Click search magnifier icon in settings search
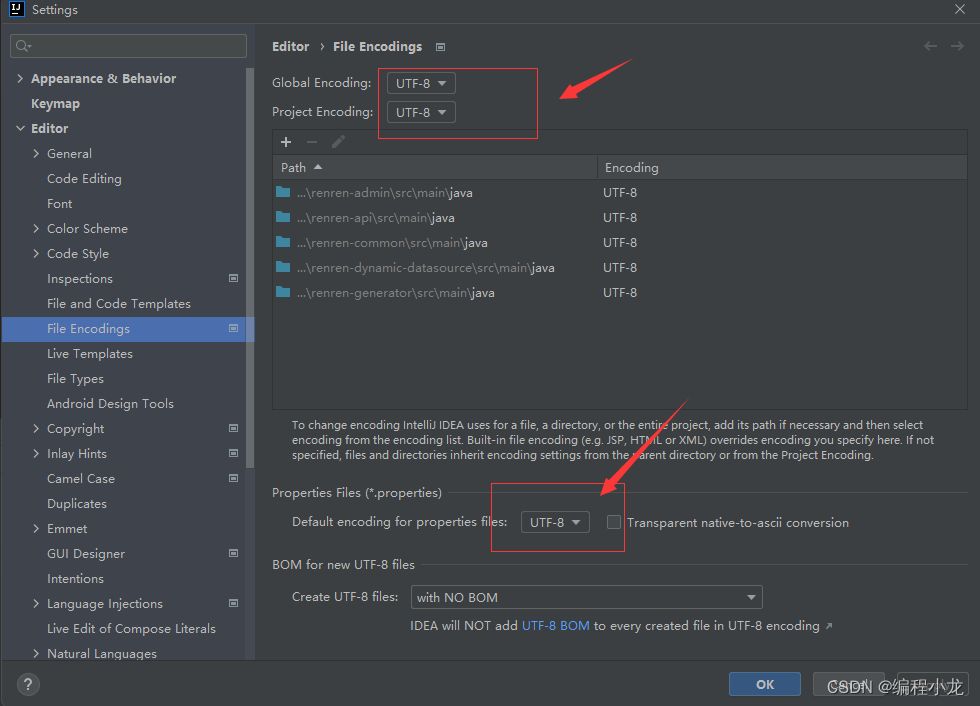 tap(23, 46)
